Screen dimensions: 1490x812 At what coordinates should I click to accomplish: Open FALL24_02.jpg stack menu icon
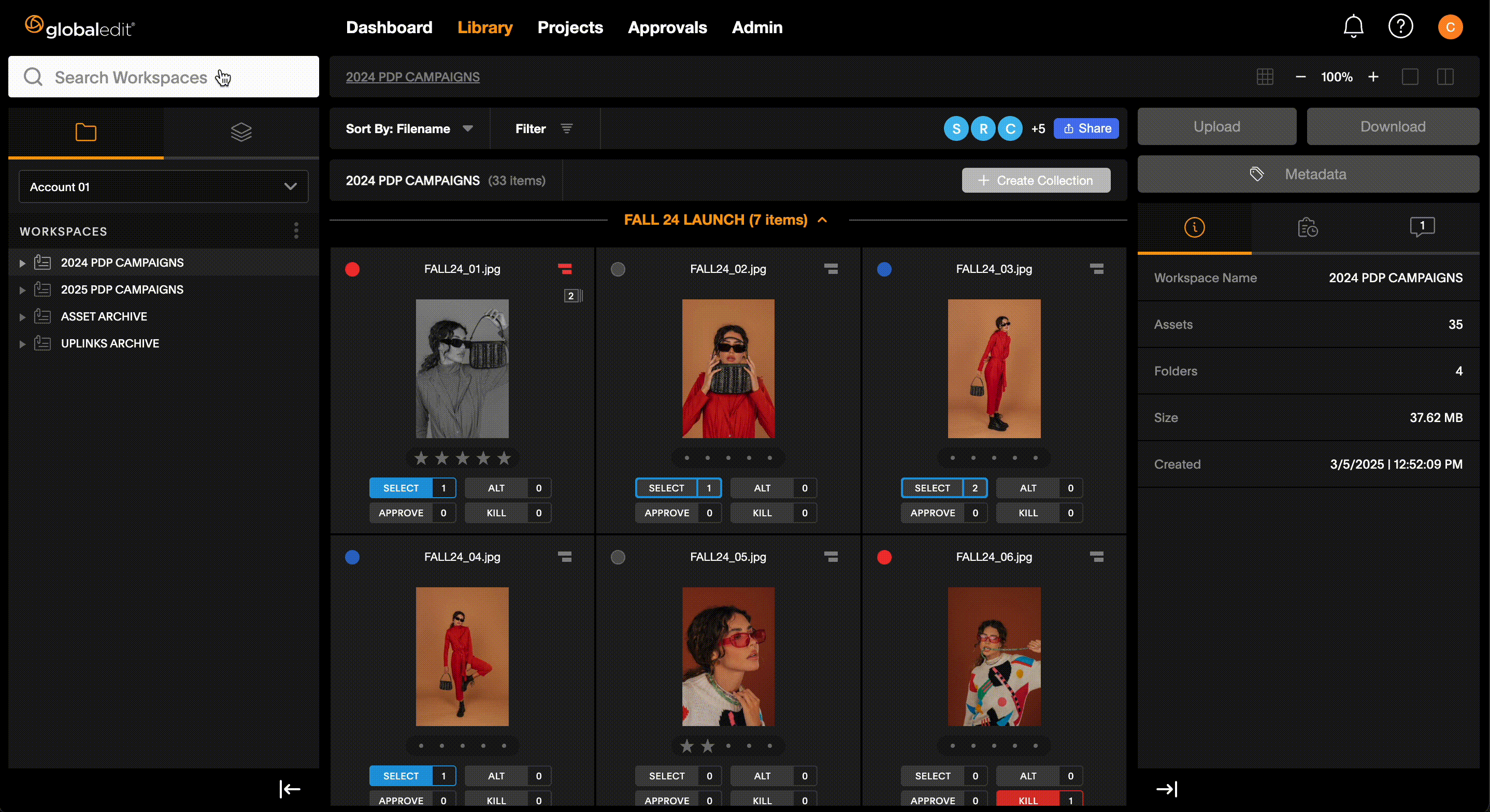point(830,269)
